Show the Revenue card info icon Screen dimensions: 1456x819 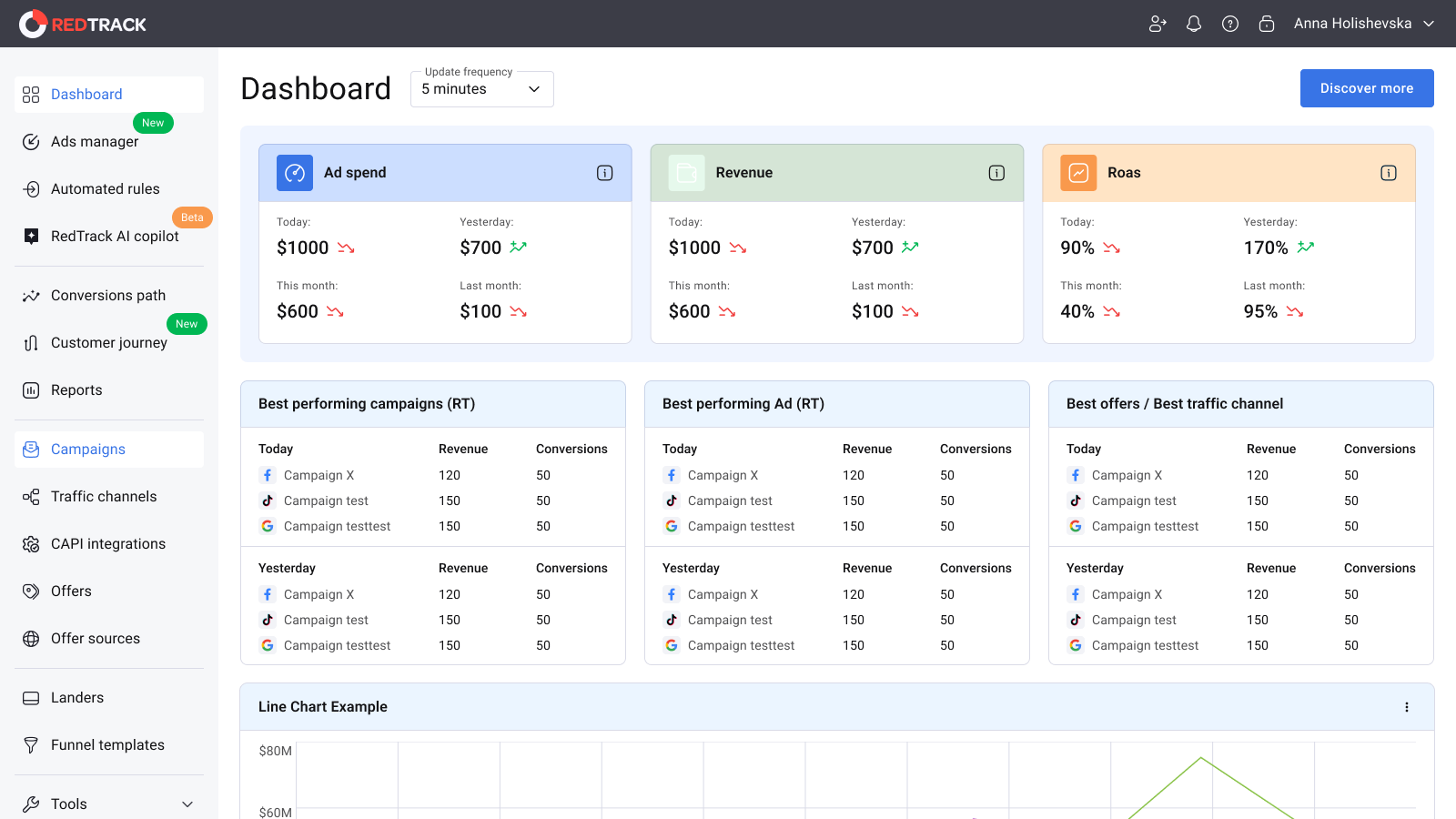[x=997, y=173]
